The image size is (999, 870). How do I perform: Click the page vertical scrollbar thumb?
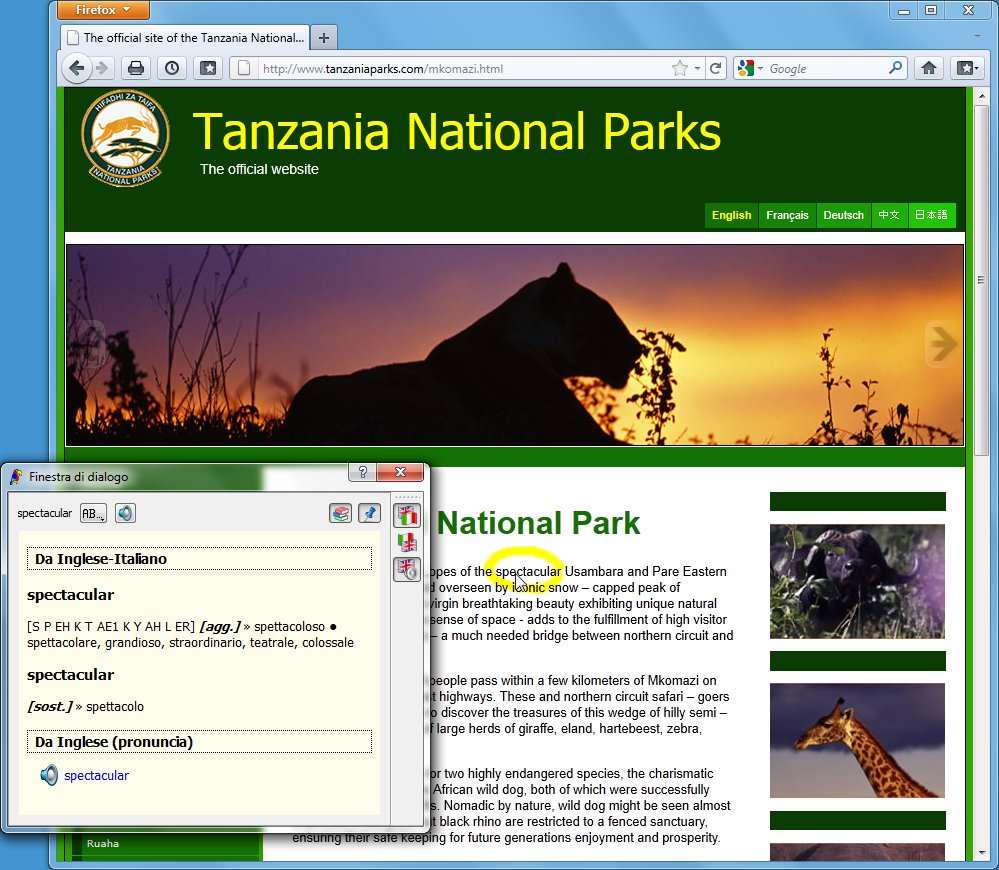tap(981, 280)
